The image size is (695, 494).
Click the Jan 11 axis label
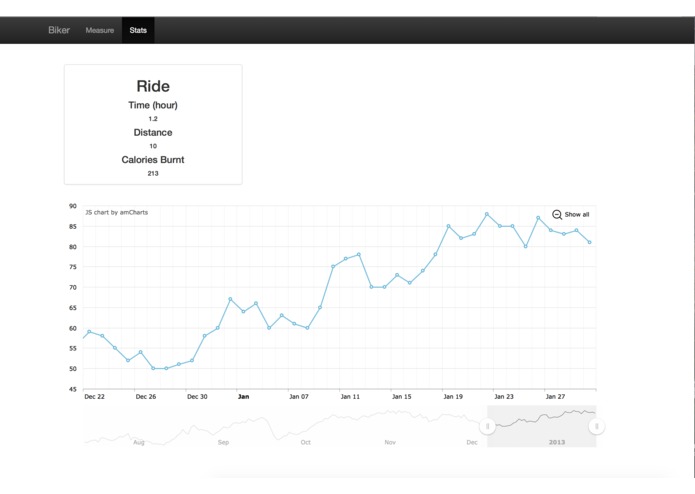click(x=350, y=397)
